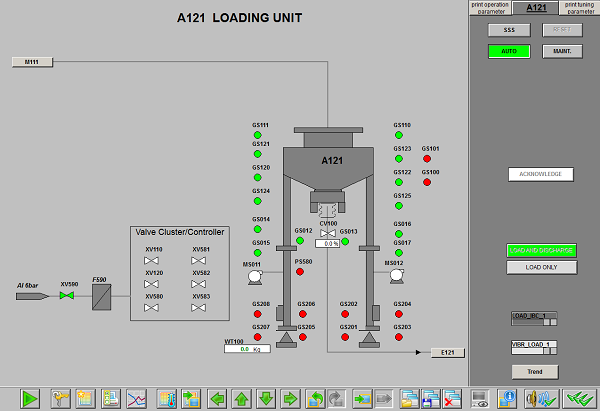The height and width of the screenshot is (411, 600).
Task: Click print tuning parameter tab
Action: [579, 8]
